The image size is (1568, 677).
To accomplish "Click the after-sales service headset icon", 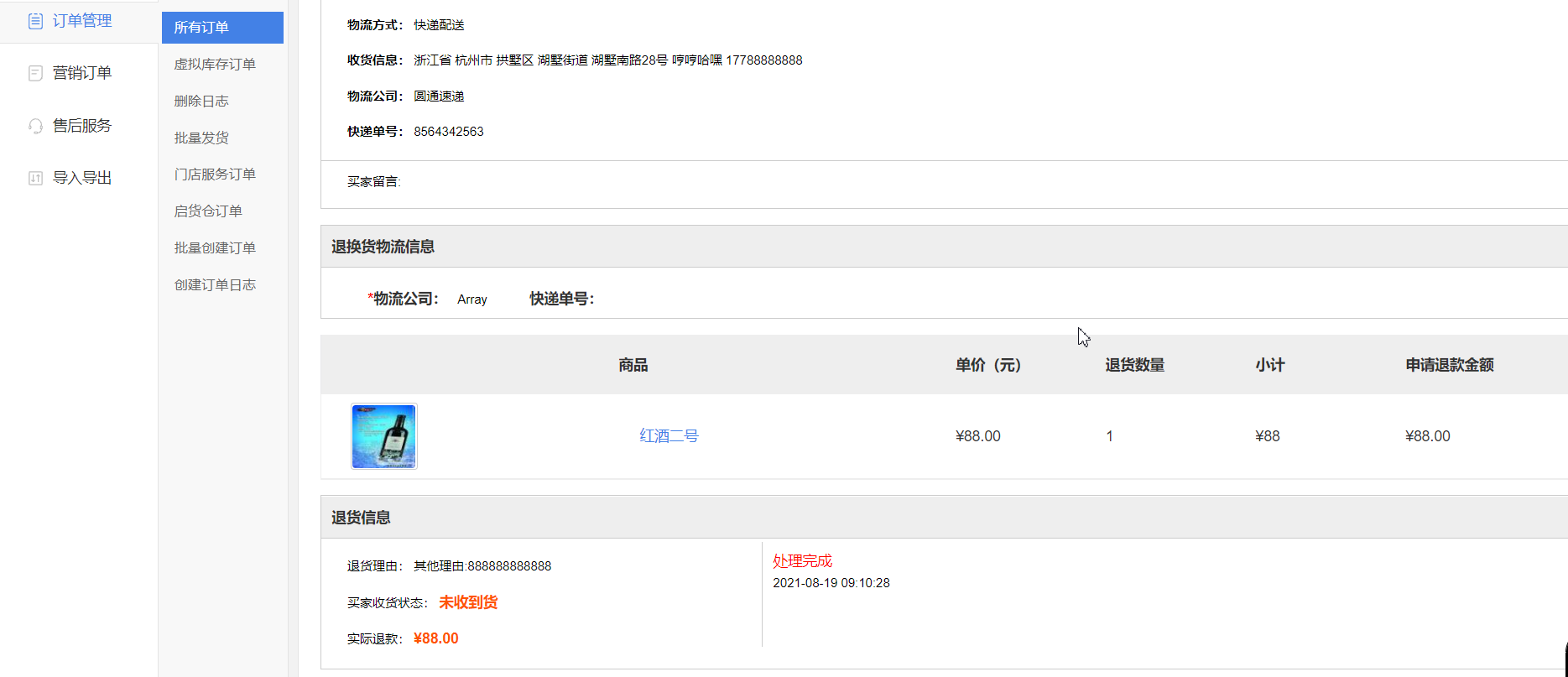I will tap(35, 126).
